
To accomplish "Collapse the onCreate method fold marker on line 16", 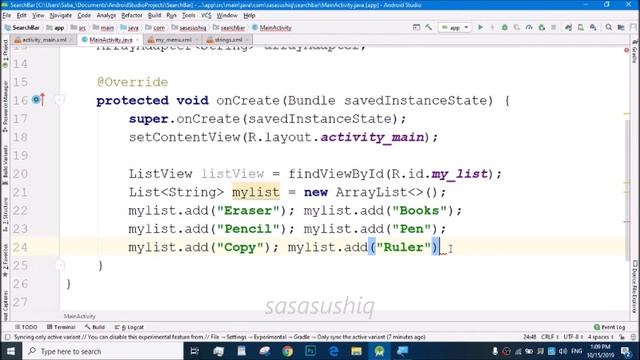I will tap(60, 100).
